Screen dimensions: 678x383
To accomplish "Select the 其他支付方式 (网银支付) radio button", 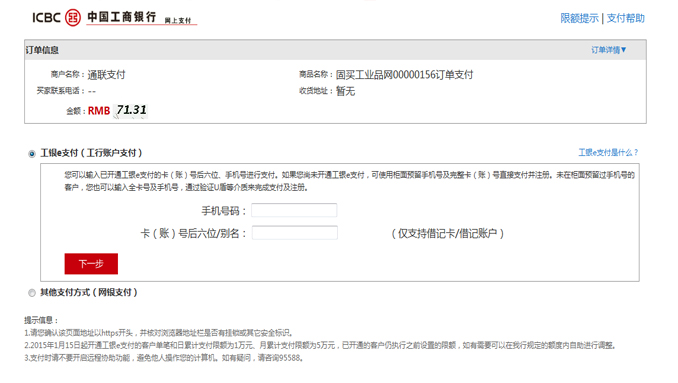I will tap(32, 293).
